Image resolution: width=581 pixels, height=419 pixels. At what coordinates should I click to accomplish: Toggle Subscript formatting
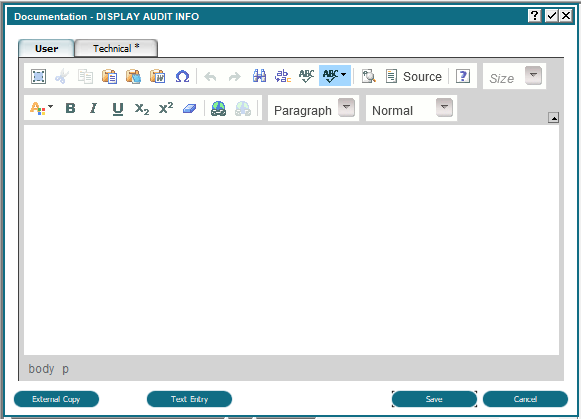[142, 109]
